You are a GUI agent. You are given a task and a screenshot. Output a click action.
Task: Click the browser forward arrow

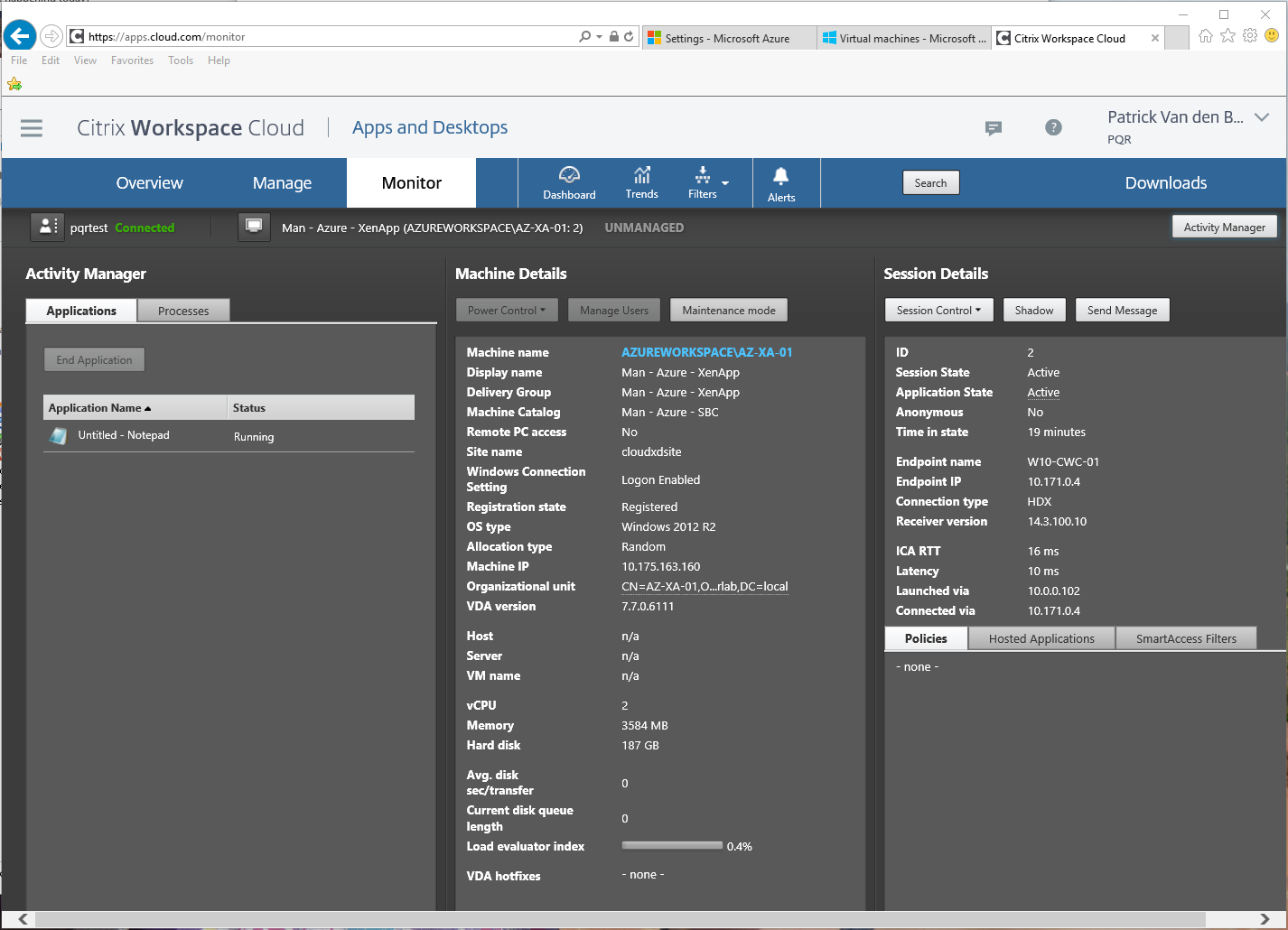click(x=51, y=36)
